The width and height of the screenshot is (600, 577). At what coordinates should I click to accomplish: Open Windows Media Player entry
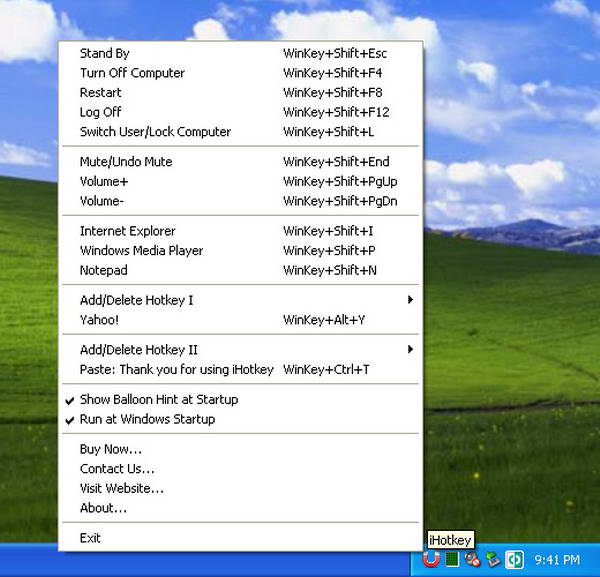point(240,251)
